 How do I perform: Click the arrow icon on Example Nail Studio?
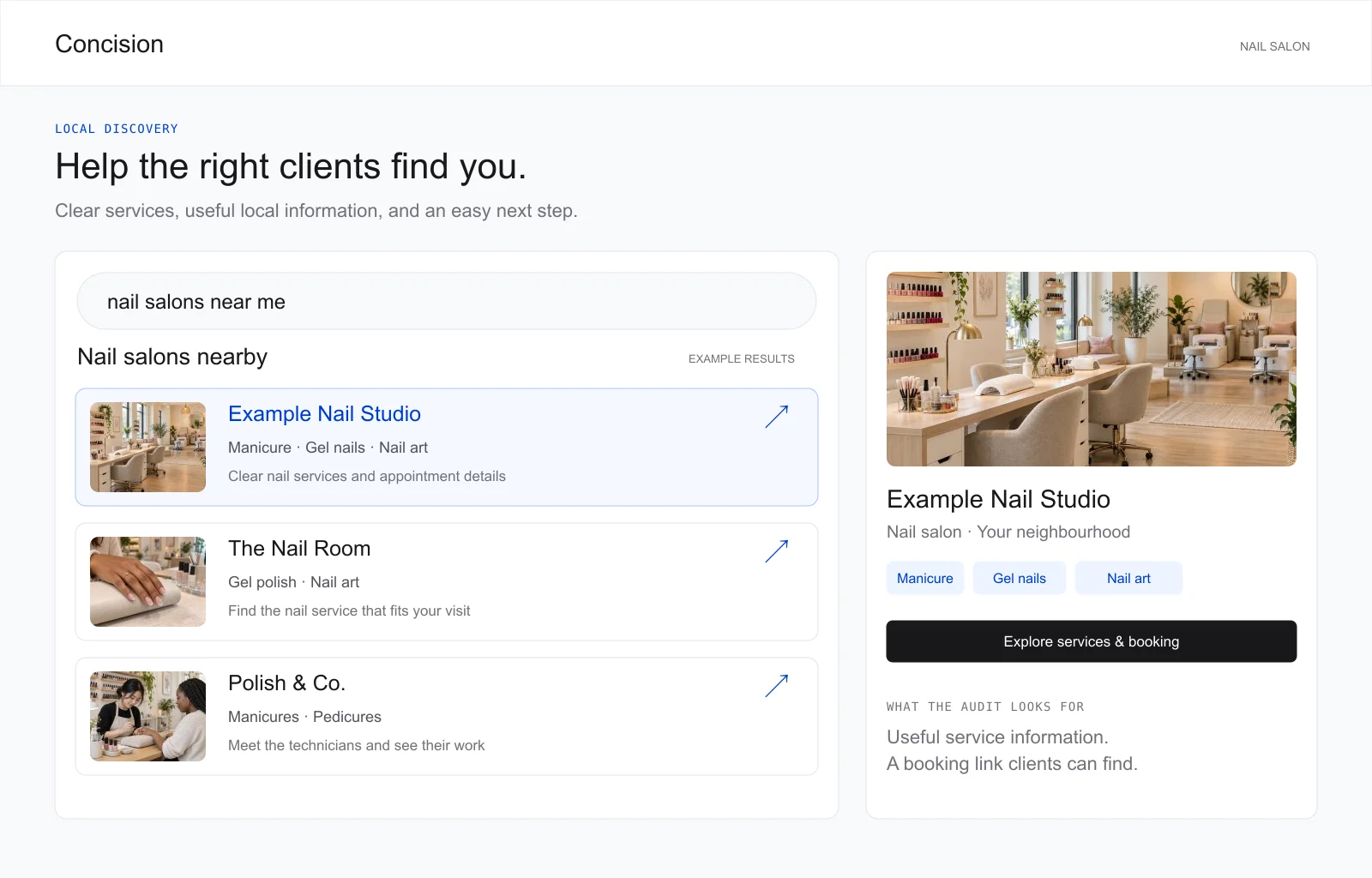click(x=777, y=417)
